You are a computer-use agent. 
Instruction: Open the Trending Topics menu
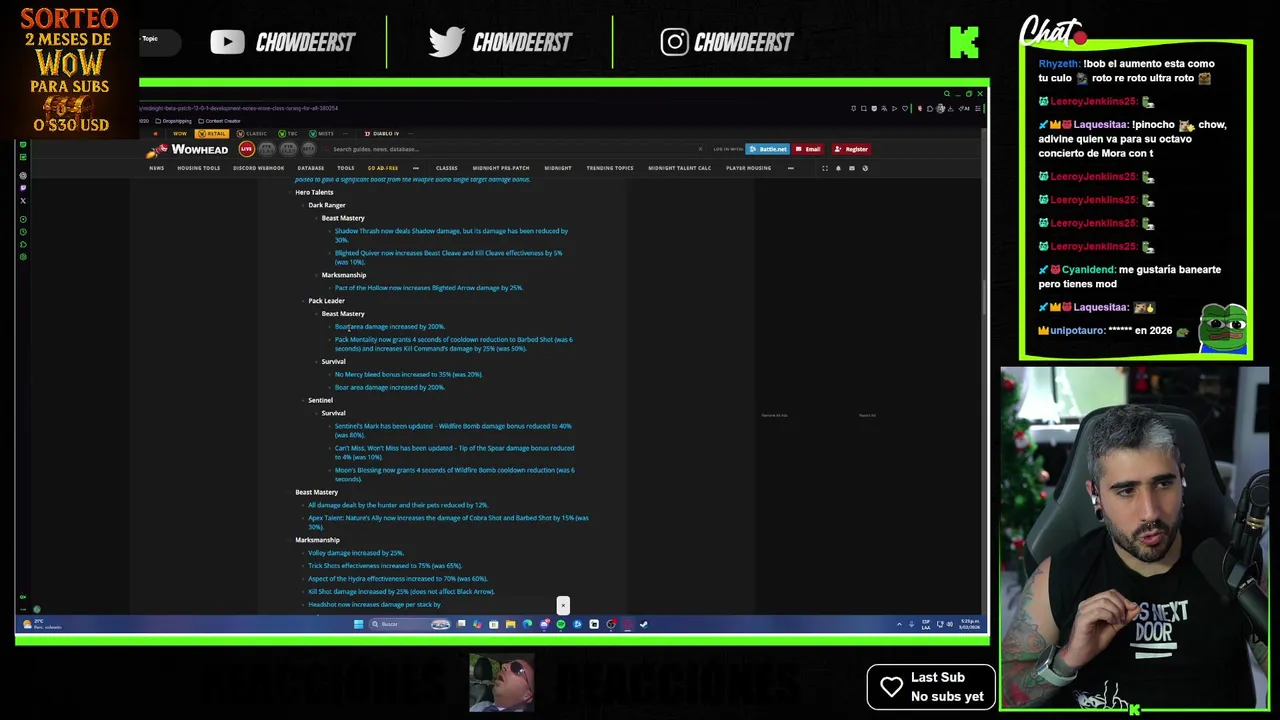(610, 168)
